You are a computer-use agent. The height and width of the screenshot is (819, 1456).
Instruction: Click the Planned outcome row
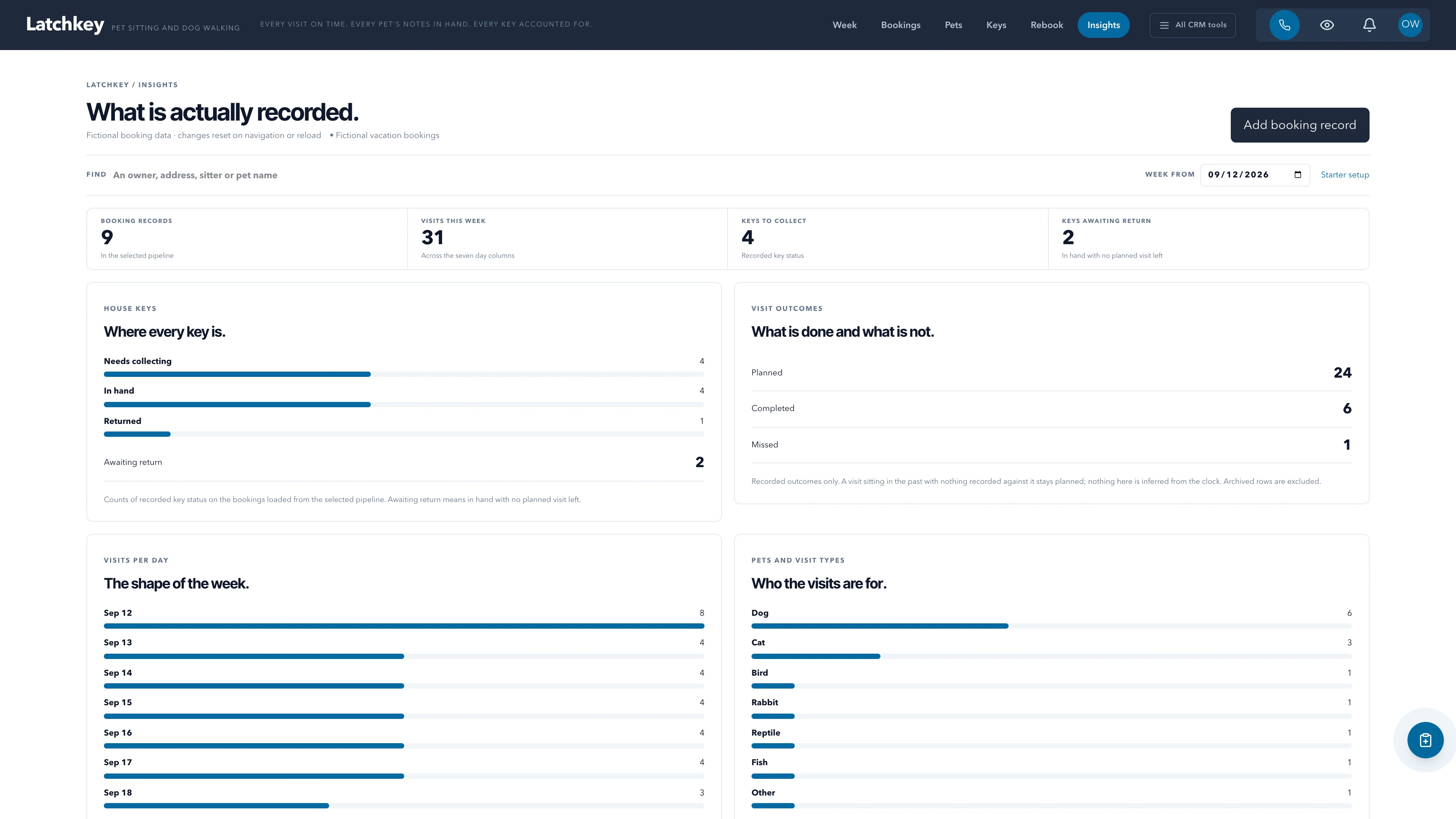(1051, 372)
